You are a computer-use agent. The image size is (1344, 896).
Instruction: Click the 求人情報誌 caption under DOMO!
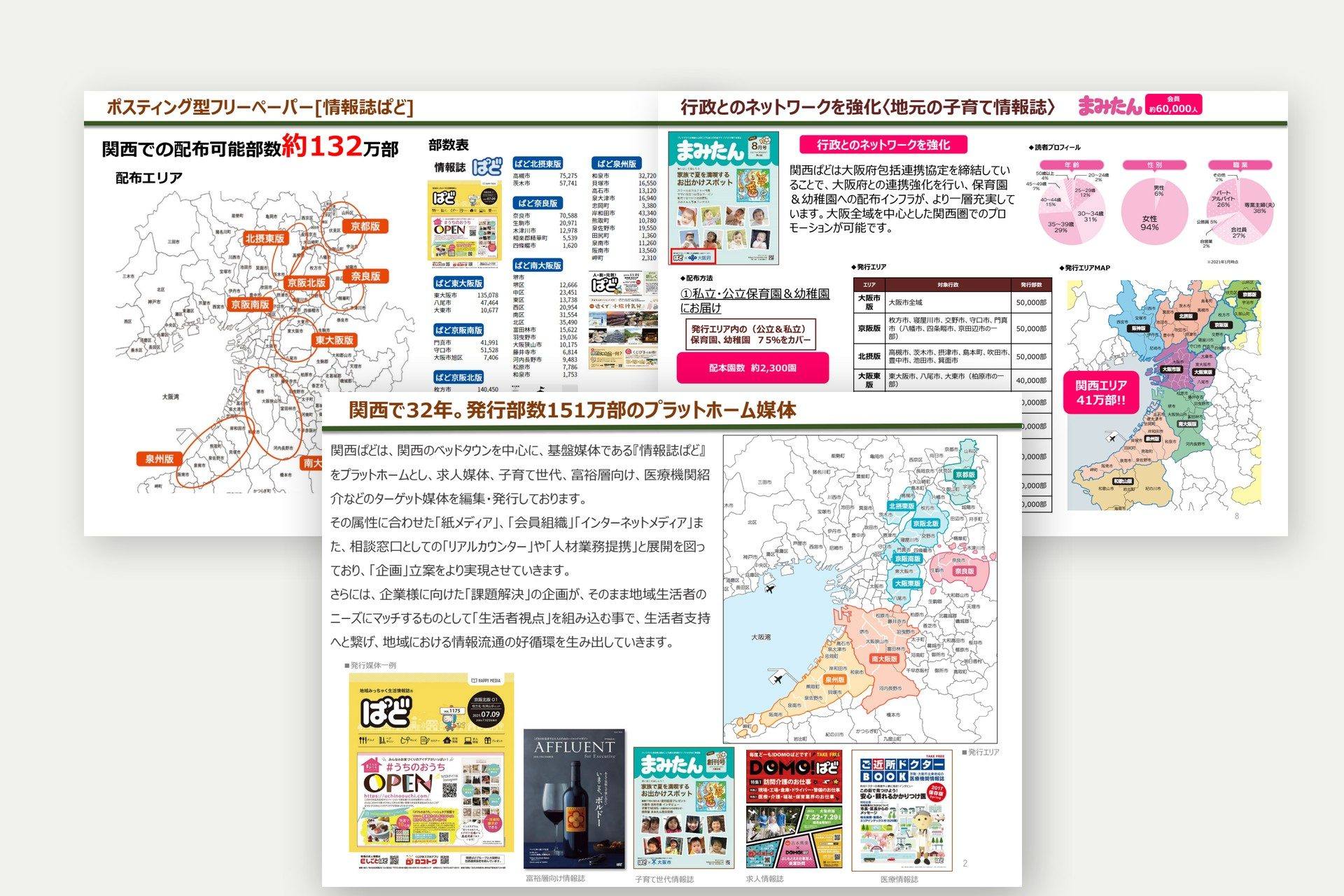click(765, 878)
